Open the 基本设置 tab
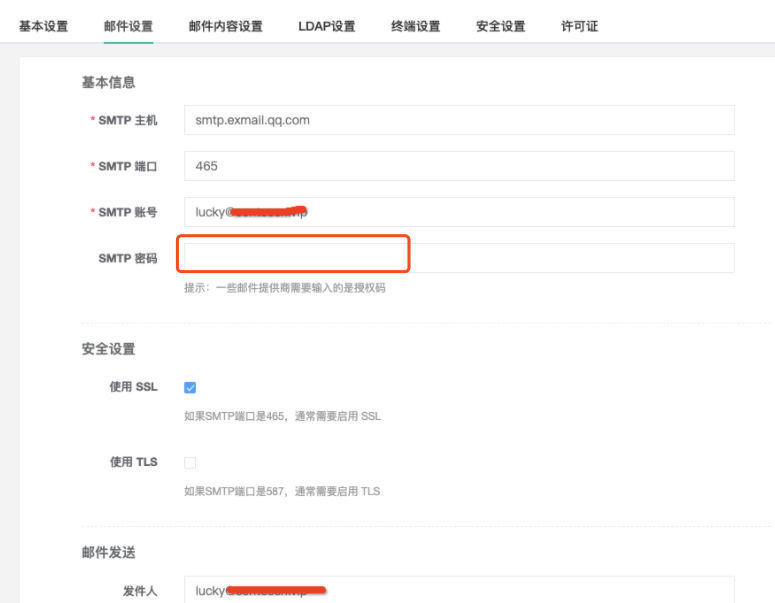 coord(43,26)
